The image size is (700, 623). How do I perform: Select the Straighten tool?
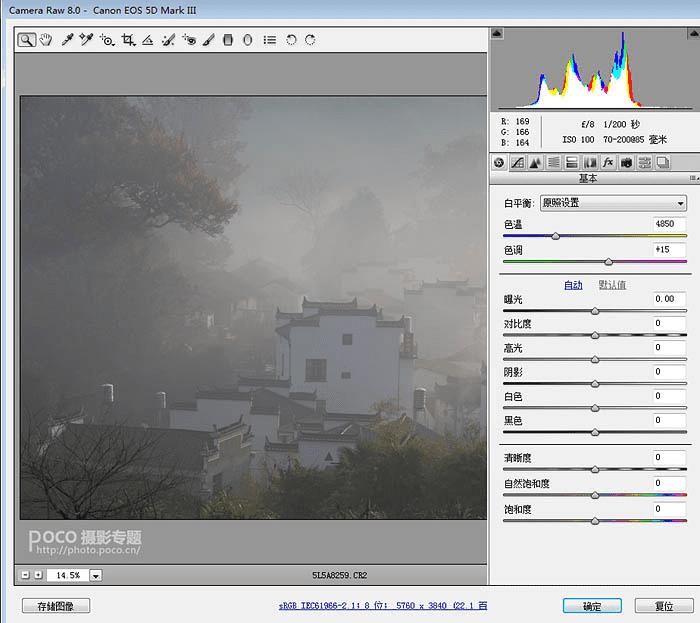148,40
